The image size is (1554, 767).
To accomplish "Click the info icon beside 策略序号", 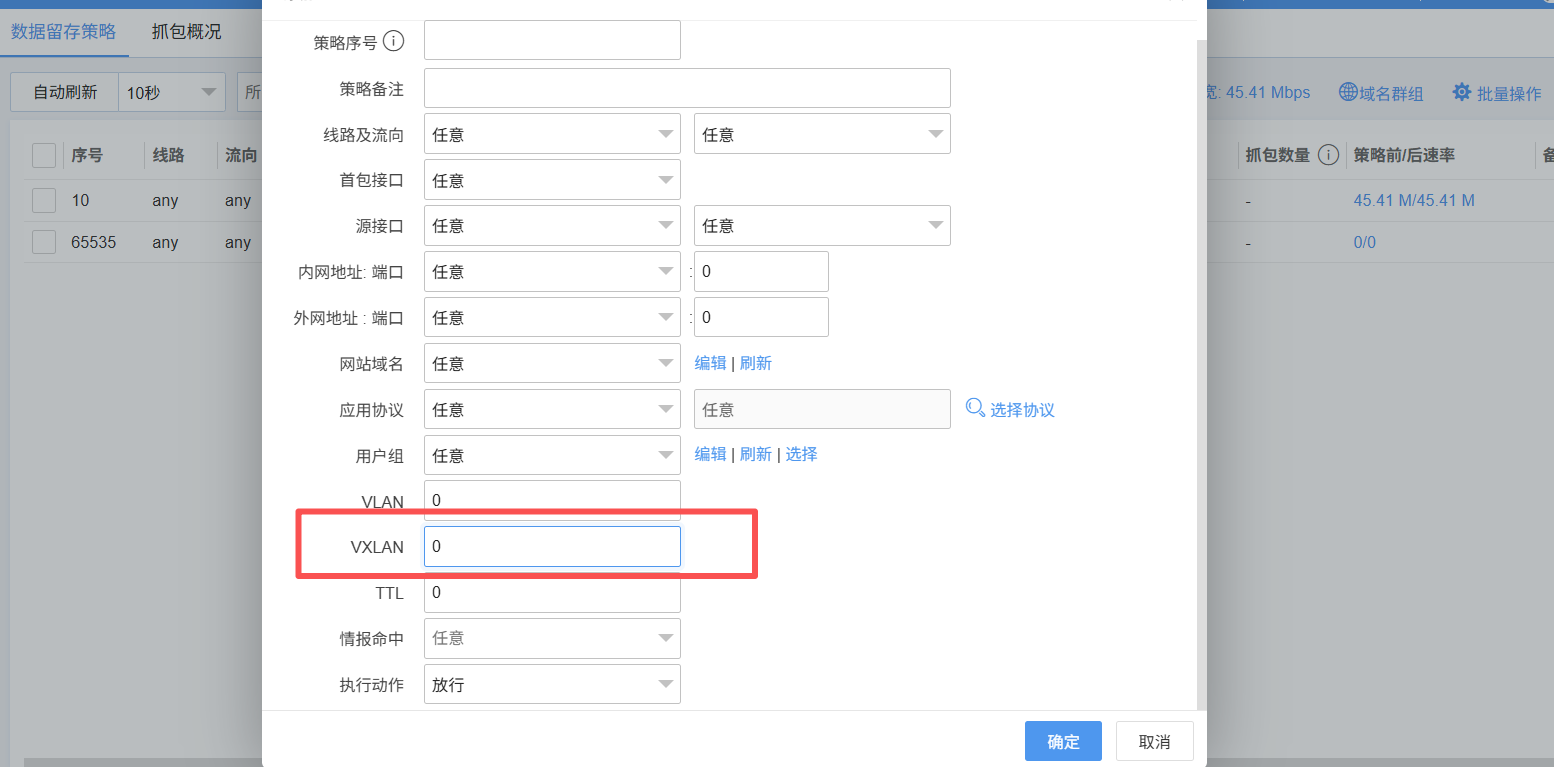I will (x=394, y=41).
